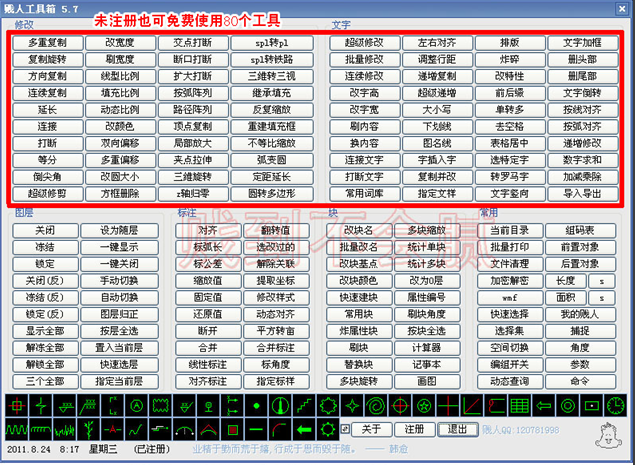635x465 pixels.
Task: Select the red roof chevron icon
Action: pos(208,429)
